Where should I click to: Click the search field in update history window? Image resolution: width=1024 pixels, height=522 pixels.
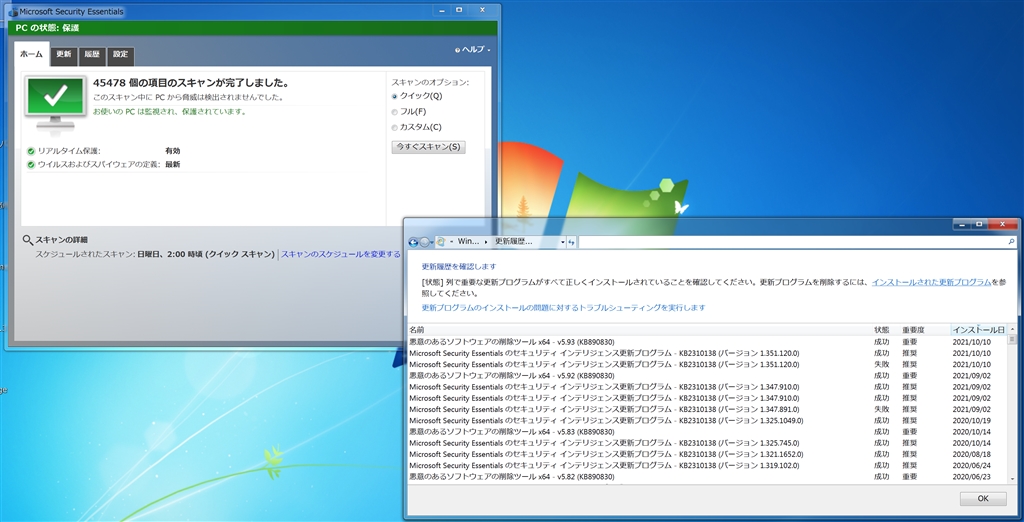click(x=797, y=242)
